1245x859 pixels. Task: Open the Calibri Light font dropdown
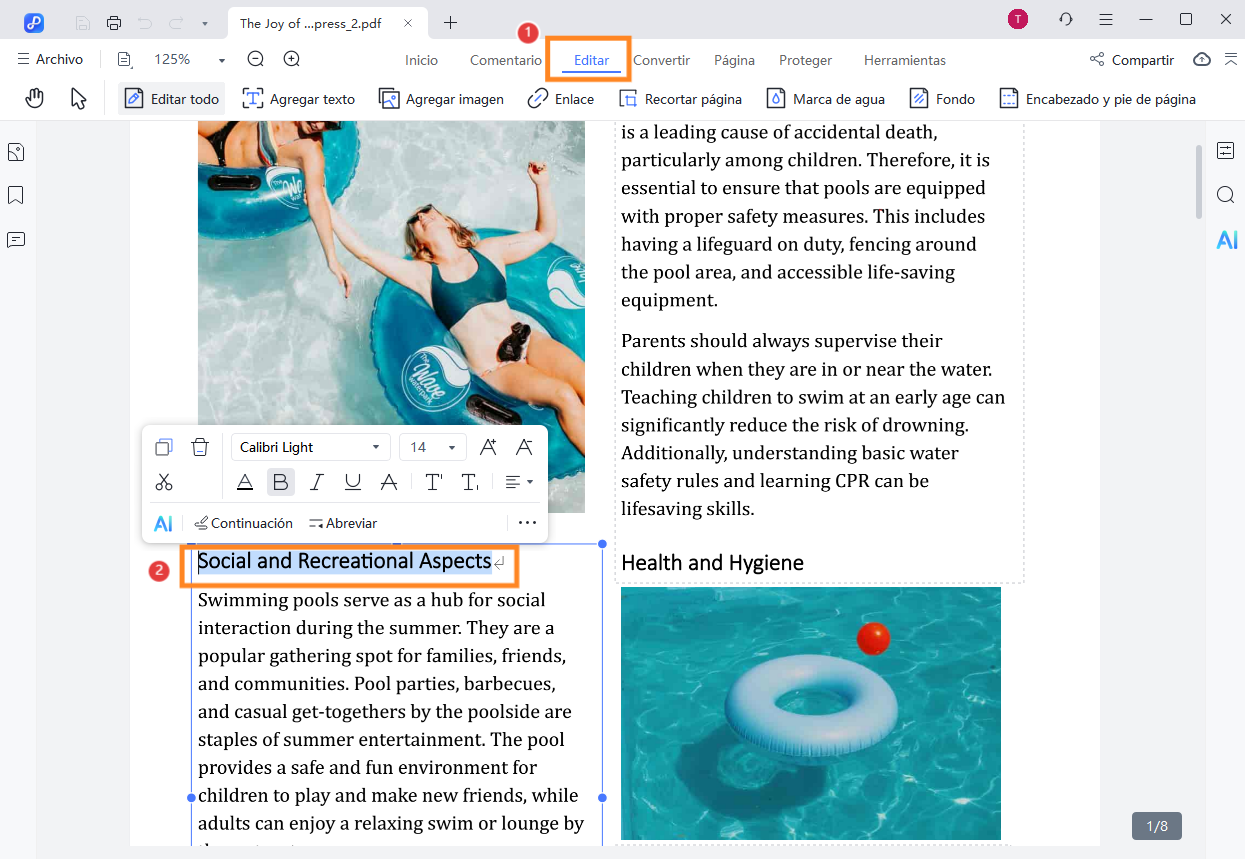pyautogui.click(x=310, y=447)
